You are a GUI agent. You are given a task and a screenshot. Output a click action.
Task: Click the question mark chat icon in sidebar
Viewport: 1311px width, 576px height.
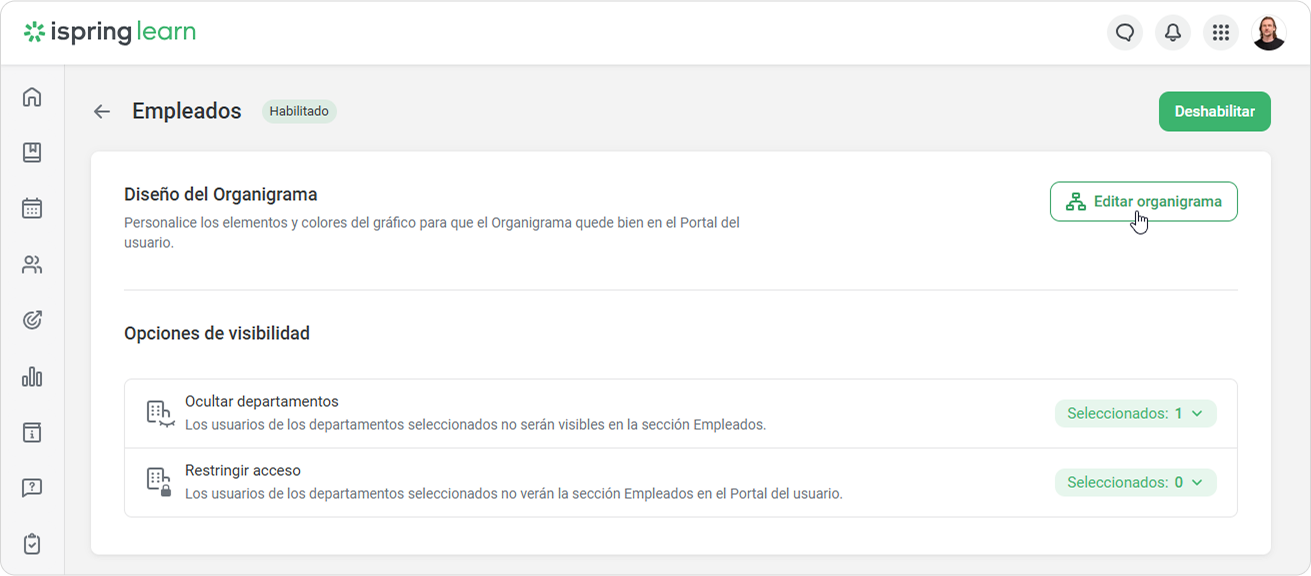pyautogui.click(x=32, y=488)
